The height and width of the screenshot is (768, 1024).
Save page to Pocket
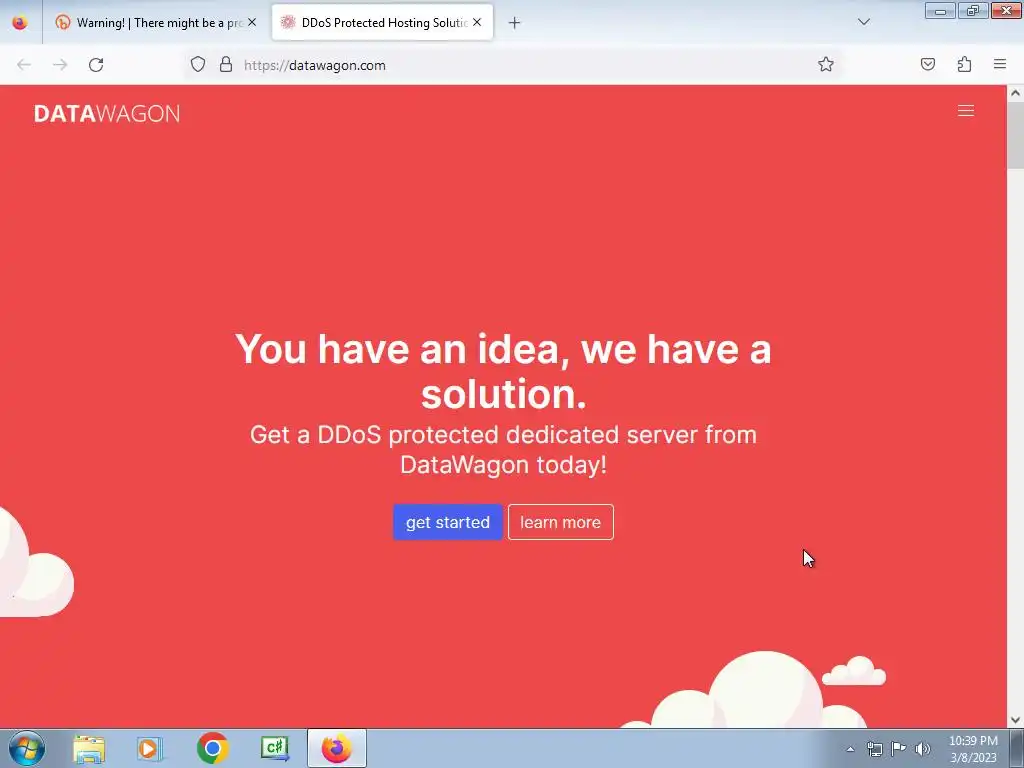click(928, 64)
